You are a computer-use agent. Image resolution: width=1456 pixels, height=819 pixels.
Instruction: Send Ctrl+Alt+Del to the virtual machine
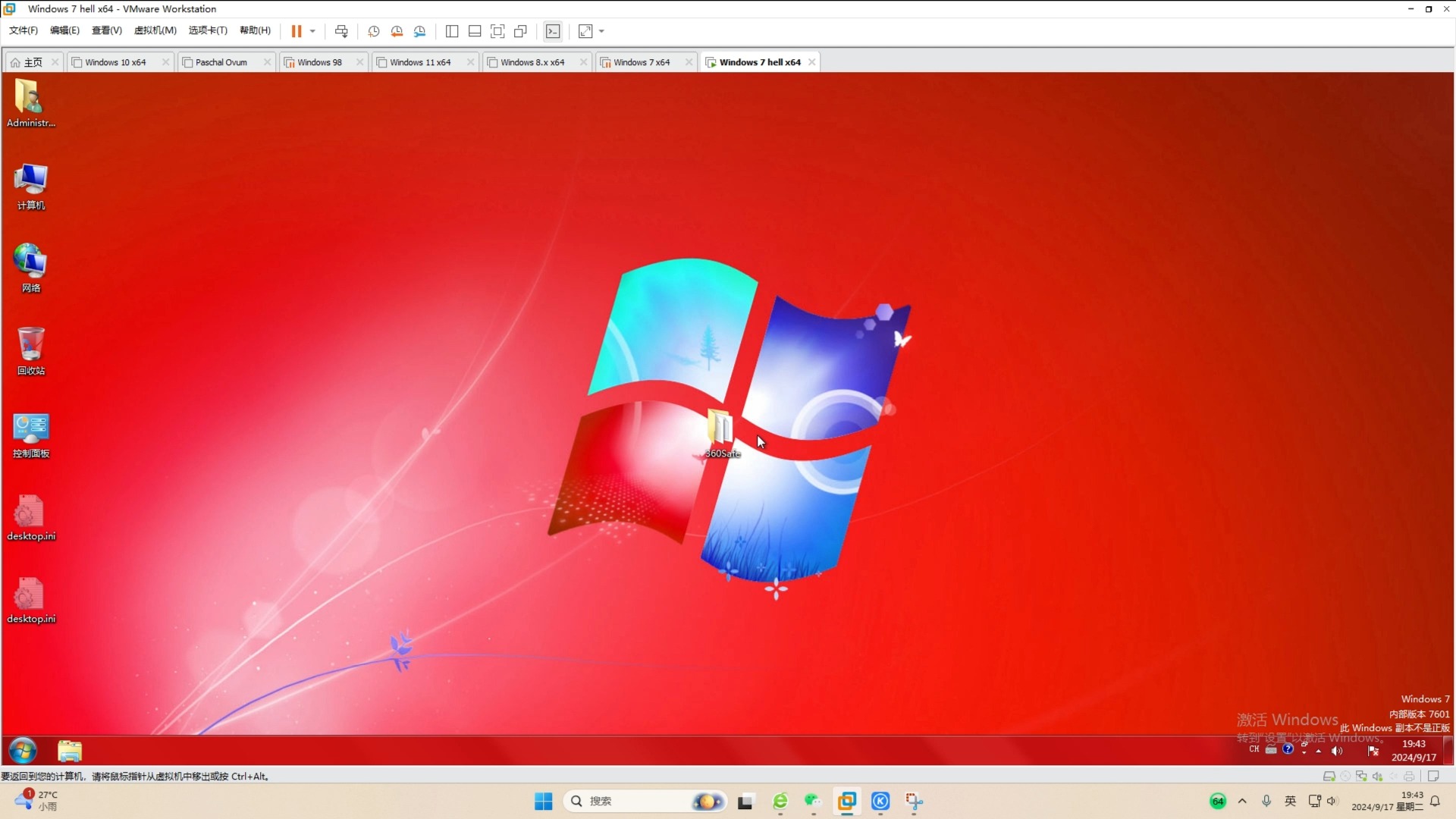(341, 31)
